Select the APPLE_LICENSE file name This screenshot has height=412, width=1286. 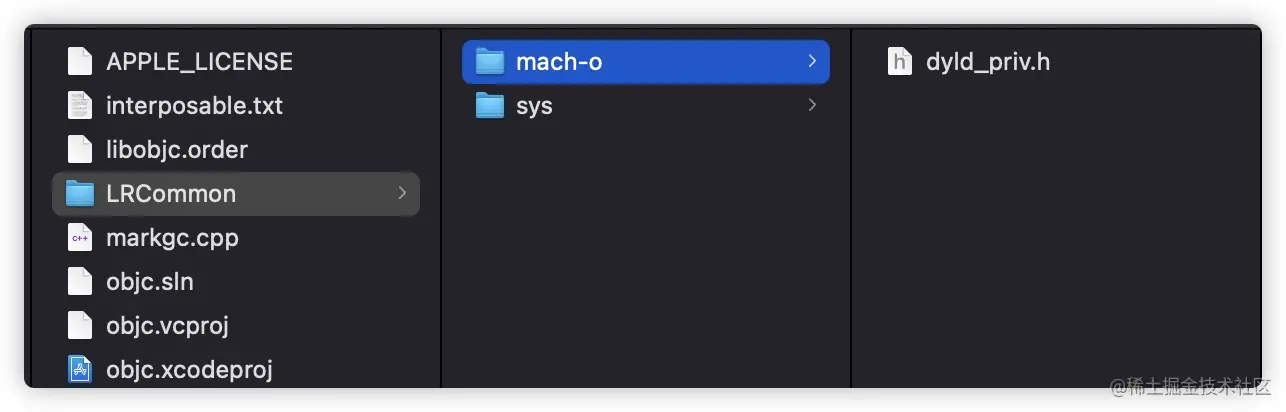pyautogui.click(x=199, y=62)
